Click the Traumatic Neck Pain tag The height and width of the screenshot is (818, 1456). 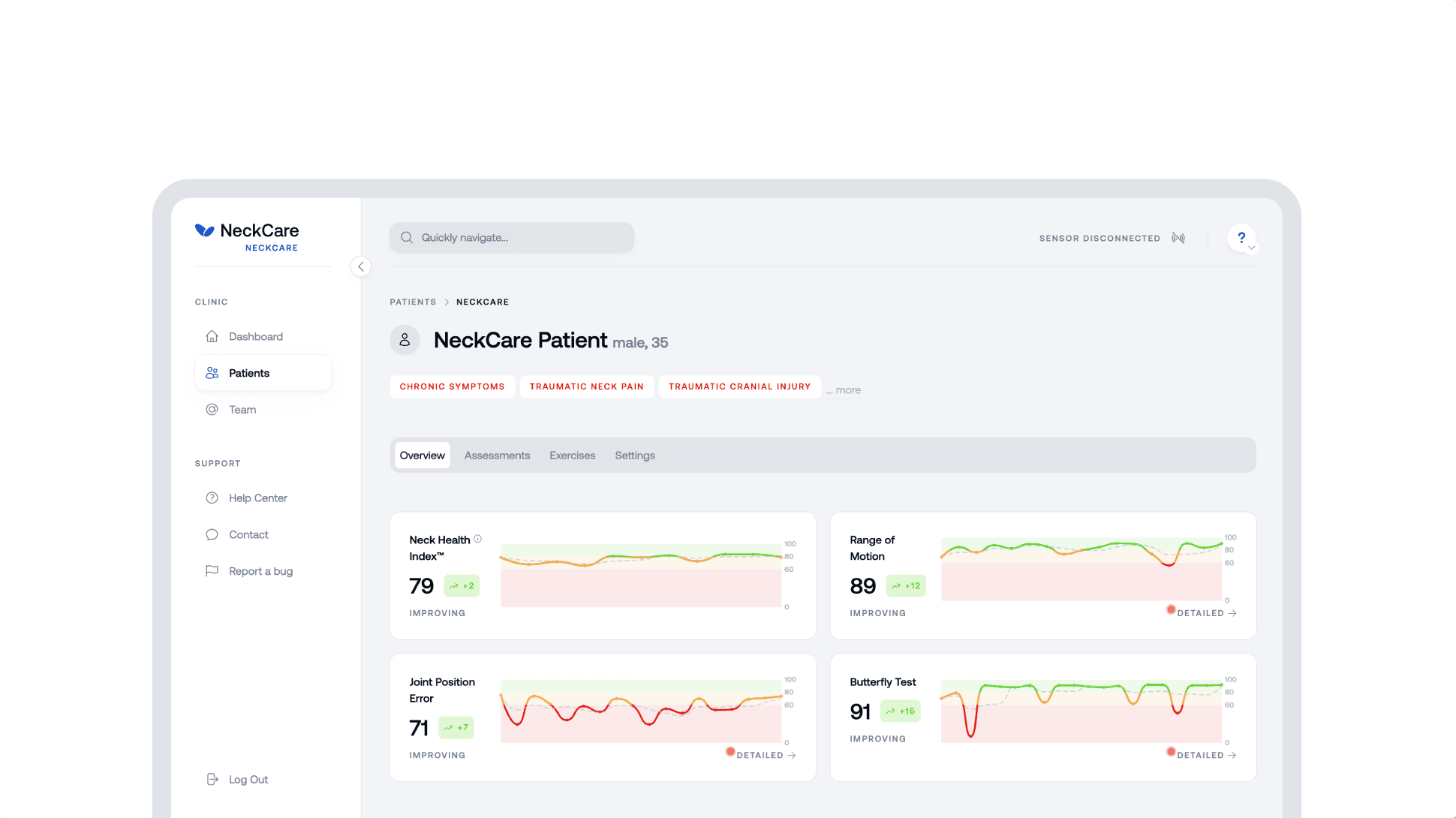click(x=586, y=386)
